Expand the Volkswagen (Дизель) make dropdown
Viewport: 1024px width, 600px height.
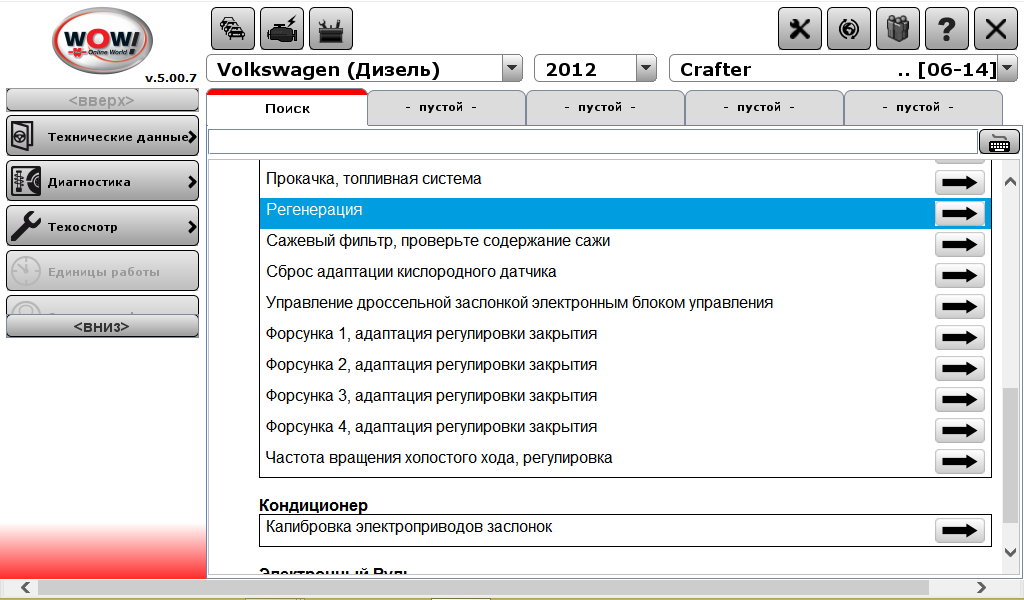(x=512, y=68)
